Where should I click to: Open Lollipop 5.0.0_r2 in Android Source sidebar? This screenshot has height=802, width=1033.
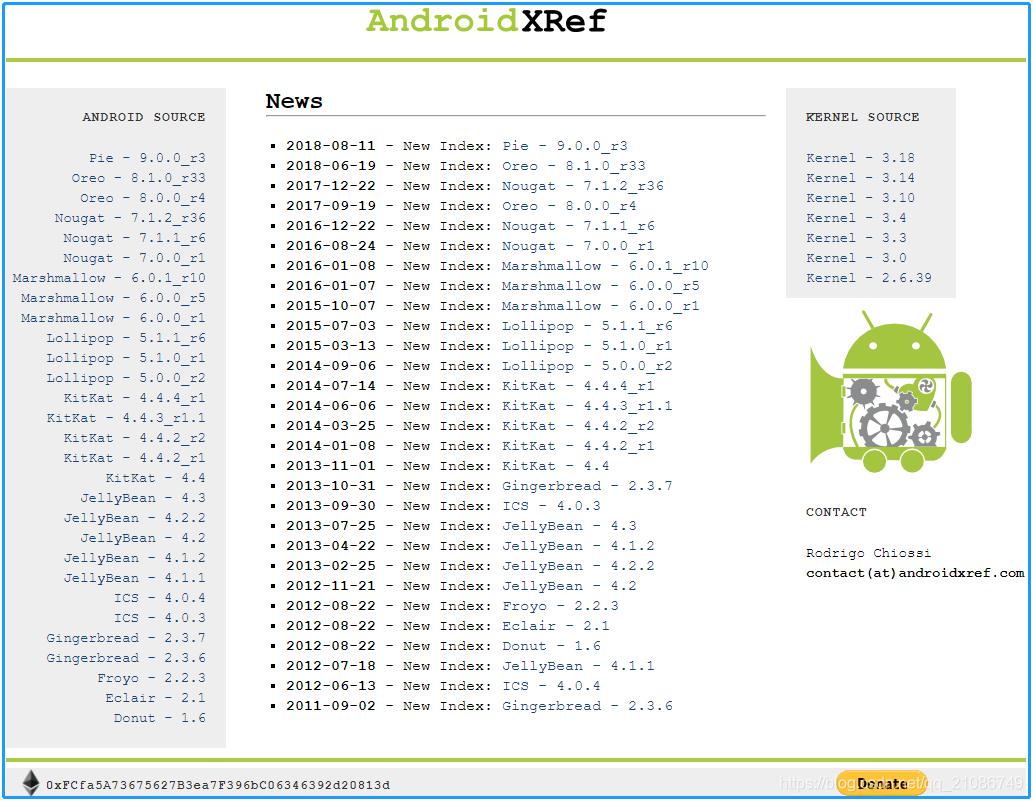126,378
